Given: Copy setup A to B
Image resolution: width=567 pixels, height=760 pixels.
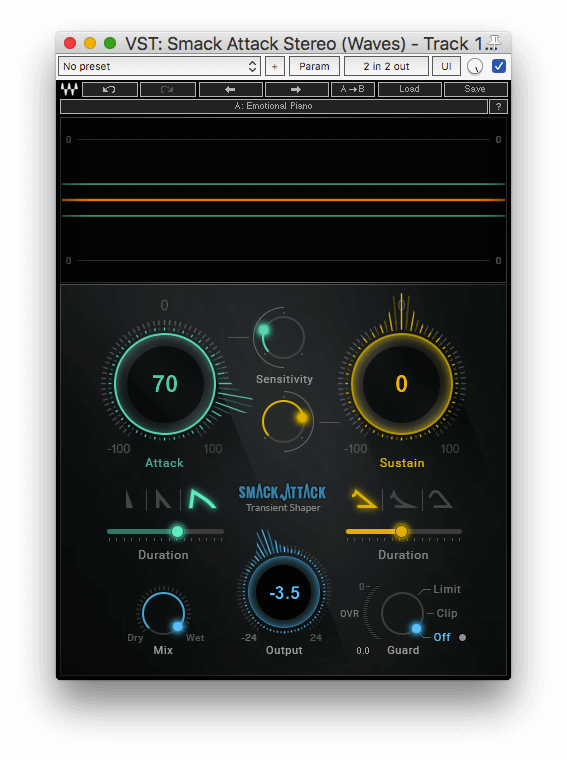Looking at the screenshot, I should tap(353, 89).
